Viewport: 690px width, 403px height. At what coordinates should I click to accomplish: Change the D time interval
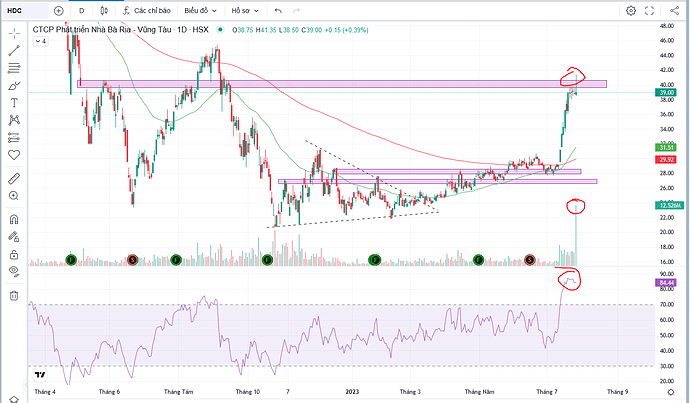click(81, 11)
